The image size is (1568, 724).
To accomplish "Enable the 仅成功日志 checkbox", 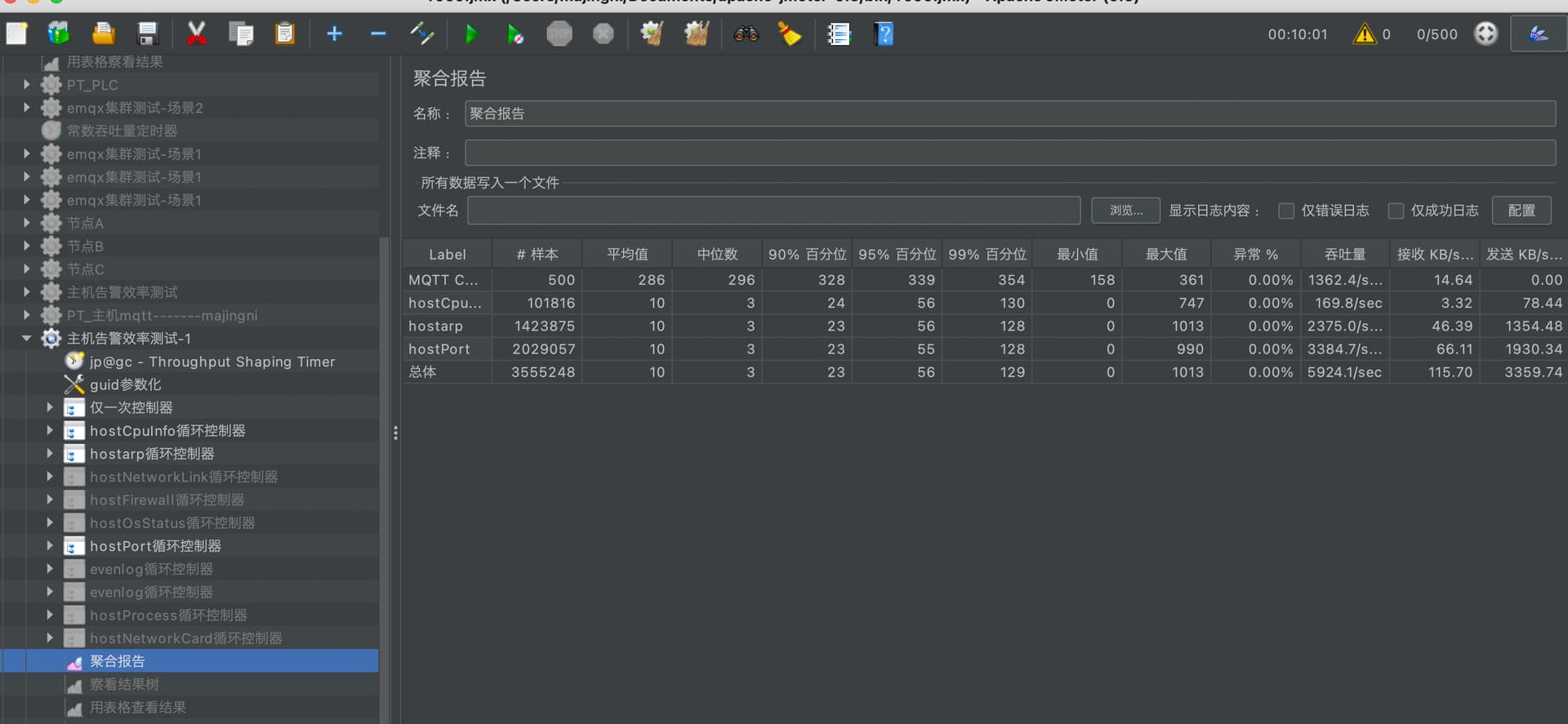I will (1396, 211).
